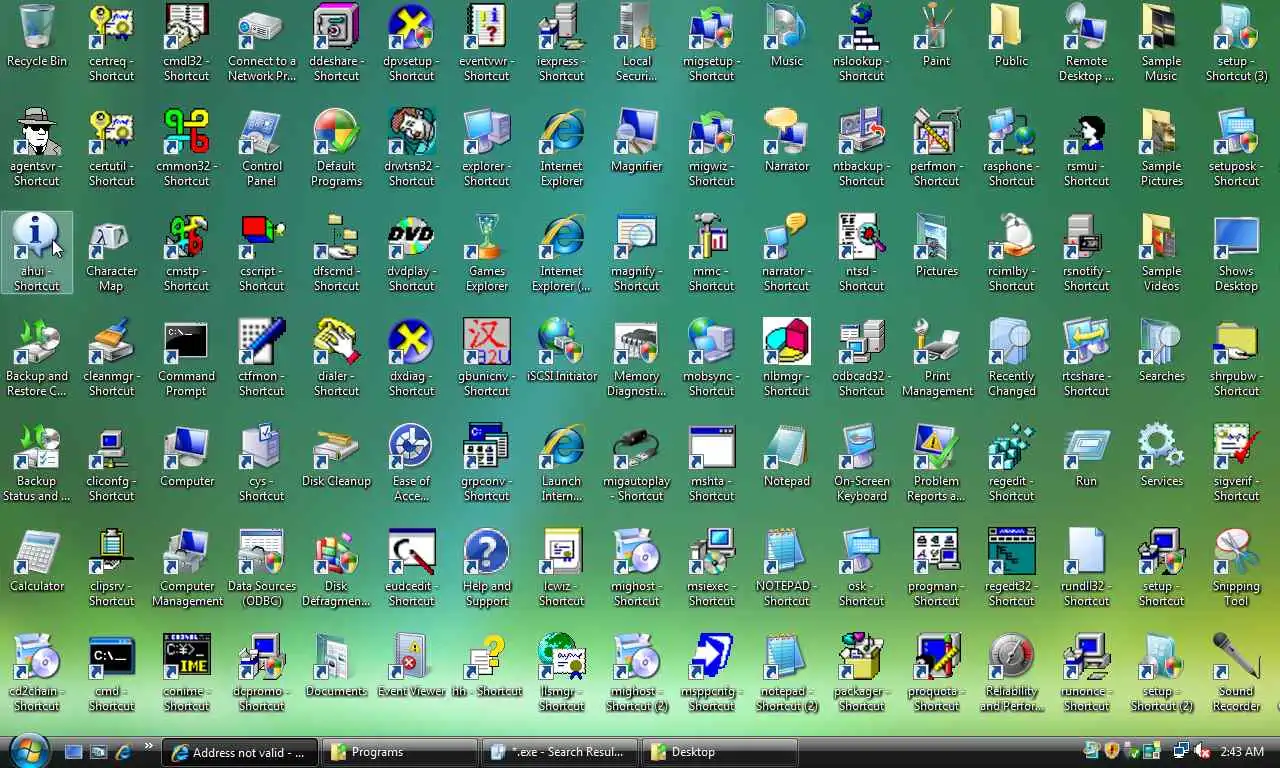Click the Disk Cleanup icon
Viewport: 1280px width, 768px height.
(337, 456)
